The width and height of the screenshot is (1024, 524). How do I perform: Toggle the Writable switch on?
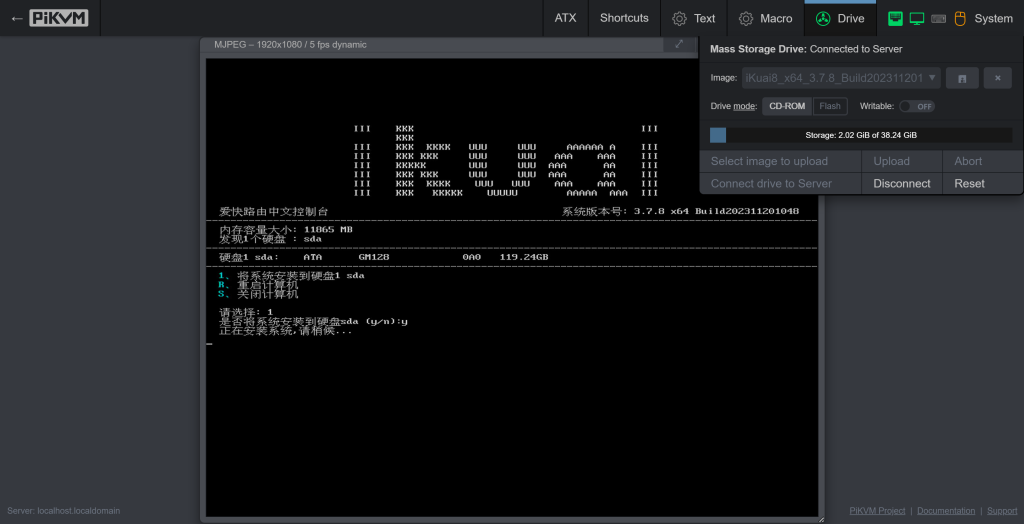[x=917, y=106]
